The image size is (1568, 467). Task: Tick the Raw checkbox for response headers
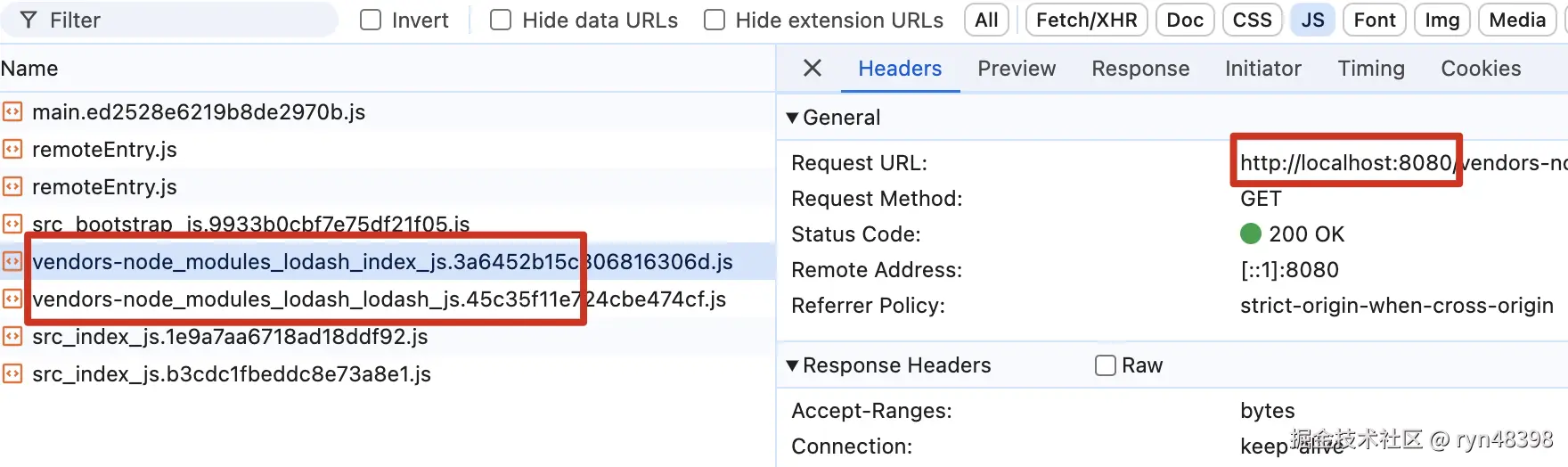coord(1105,365)
